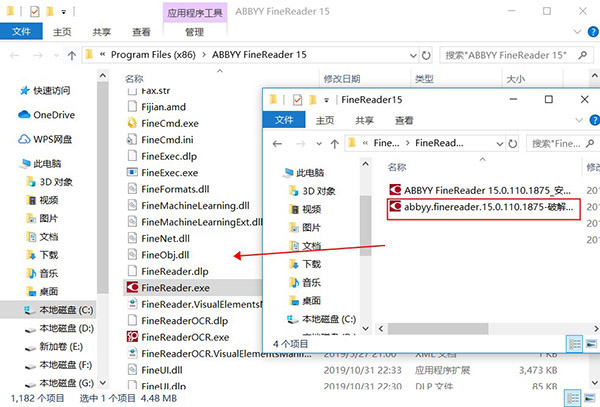This screenshot has height=407, width=600.
Task: Open the recent locations dropdown in FineReader15 window
Action: [319, 144]
